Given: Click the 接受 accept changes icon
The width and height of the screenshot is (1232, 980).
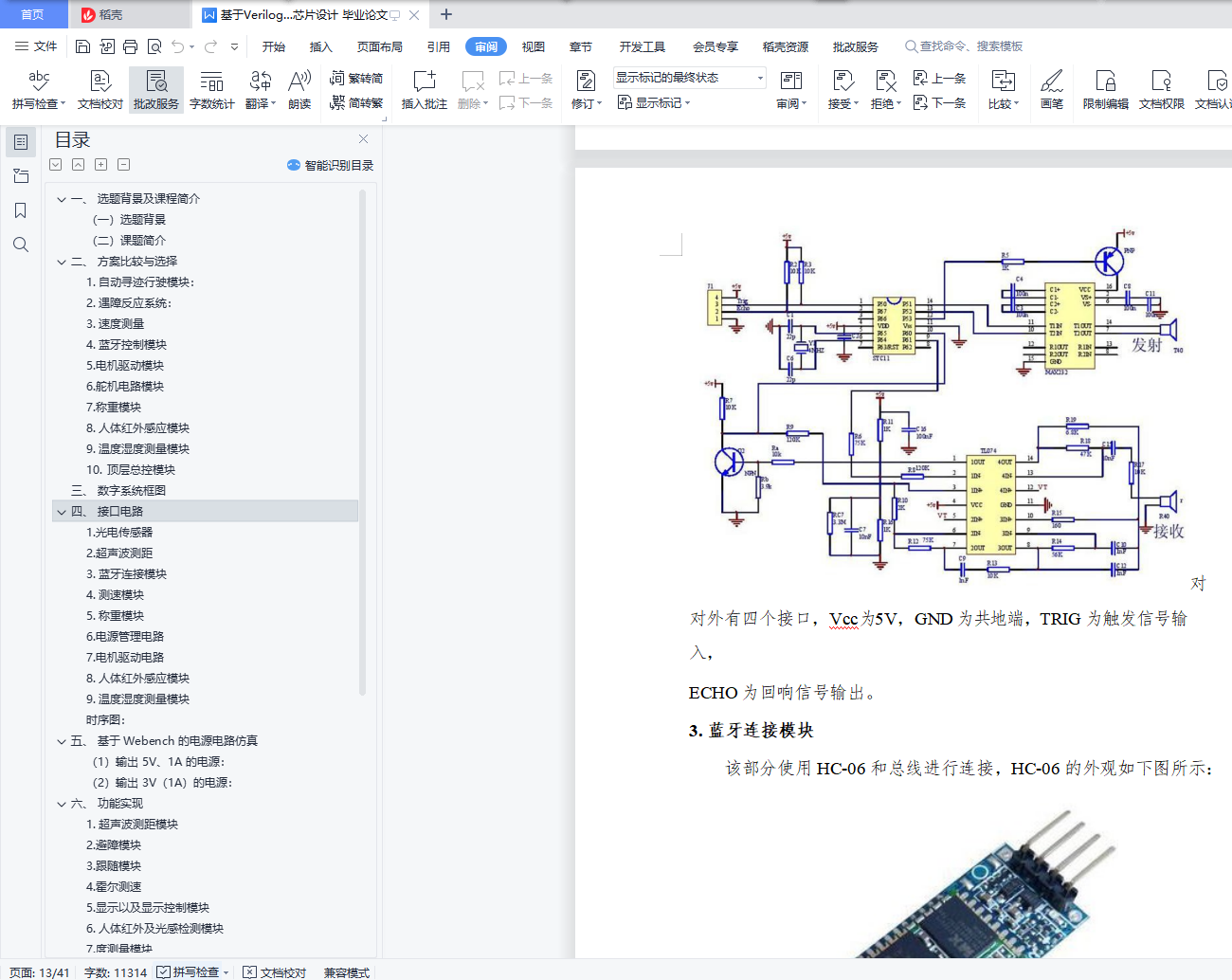Looking at the screenshot, I should pyautogui.click(x=842, y=82).
